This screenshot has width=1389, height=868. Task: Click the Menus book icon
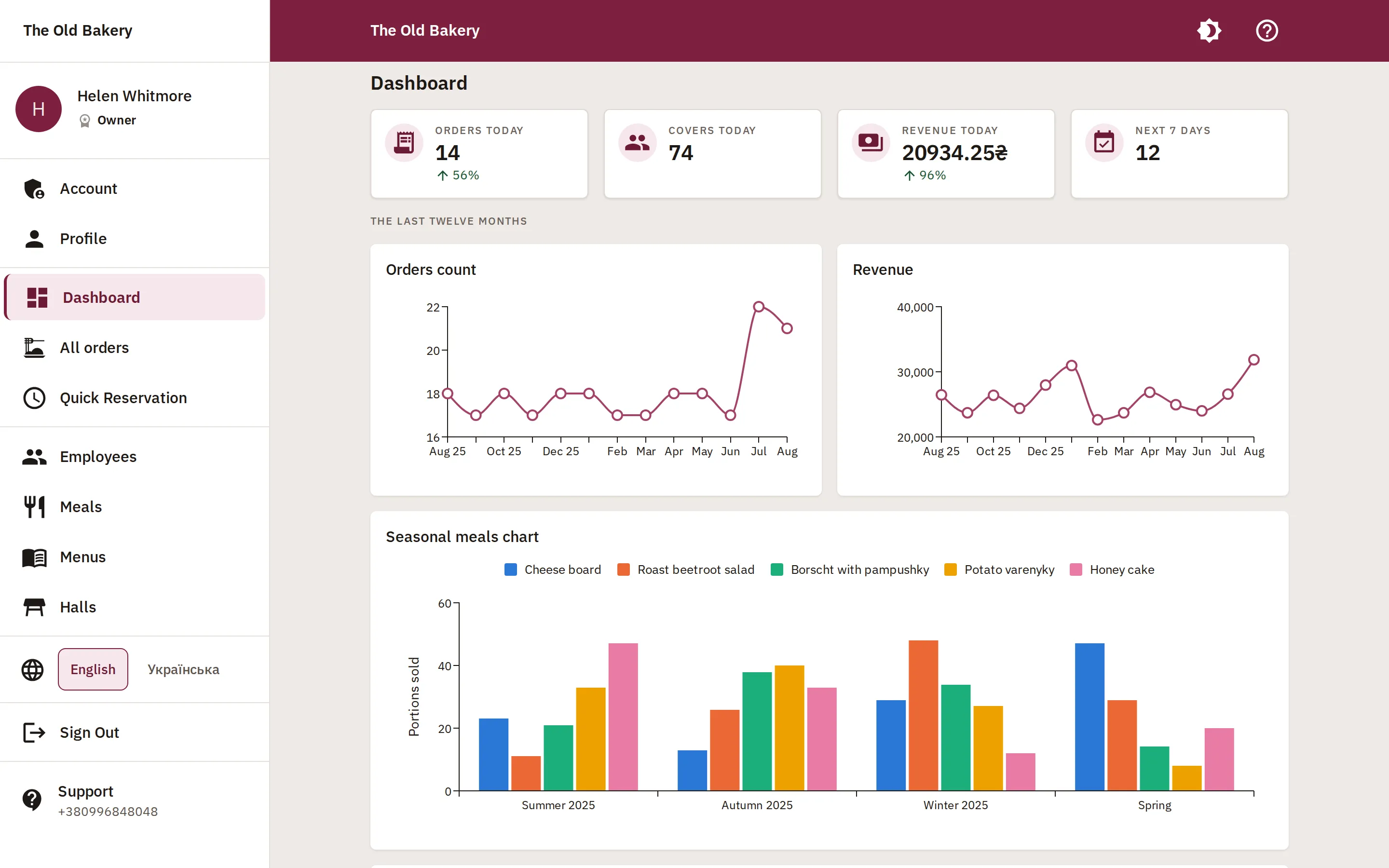[34, 557]
